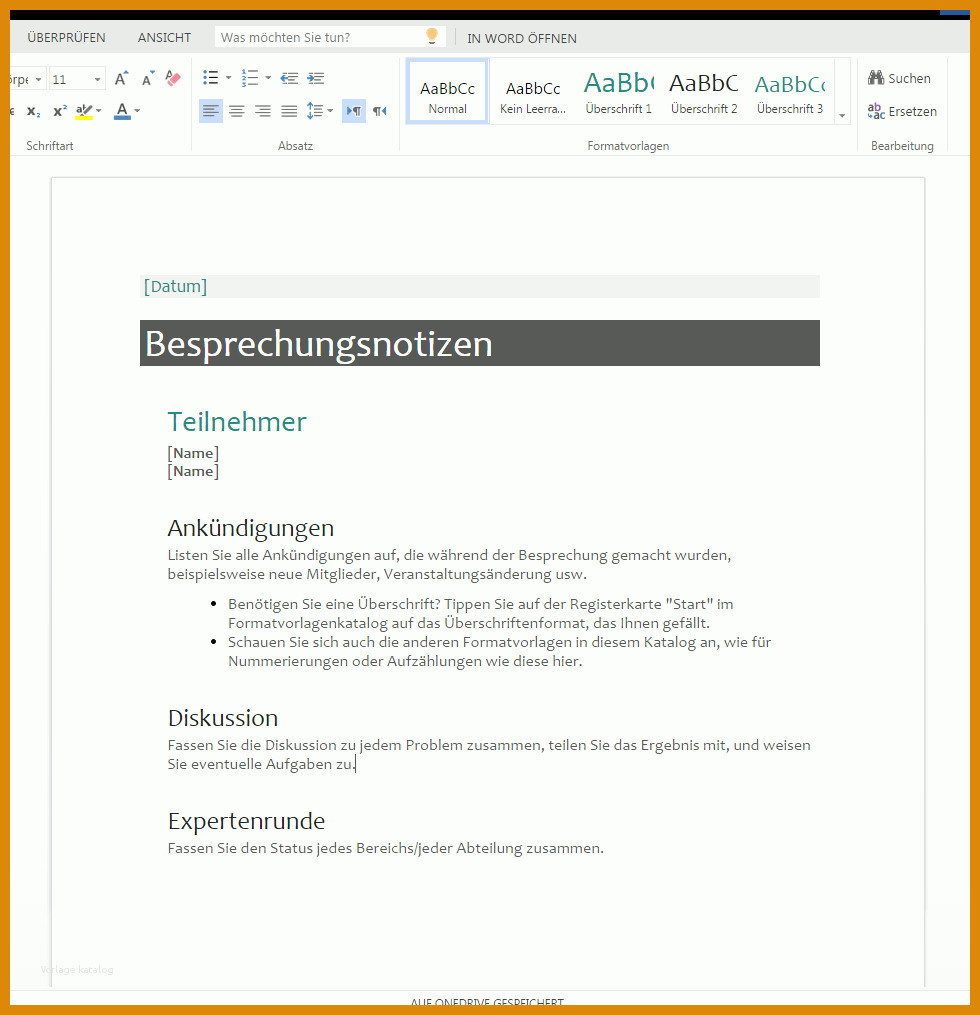Click the bullet starting 'Benötigen Sie eine Überschrift?'
This screenshot has width=980, height=1015.
point(480,614)
